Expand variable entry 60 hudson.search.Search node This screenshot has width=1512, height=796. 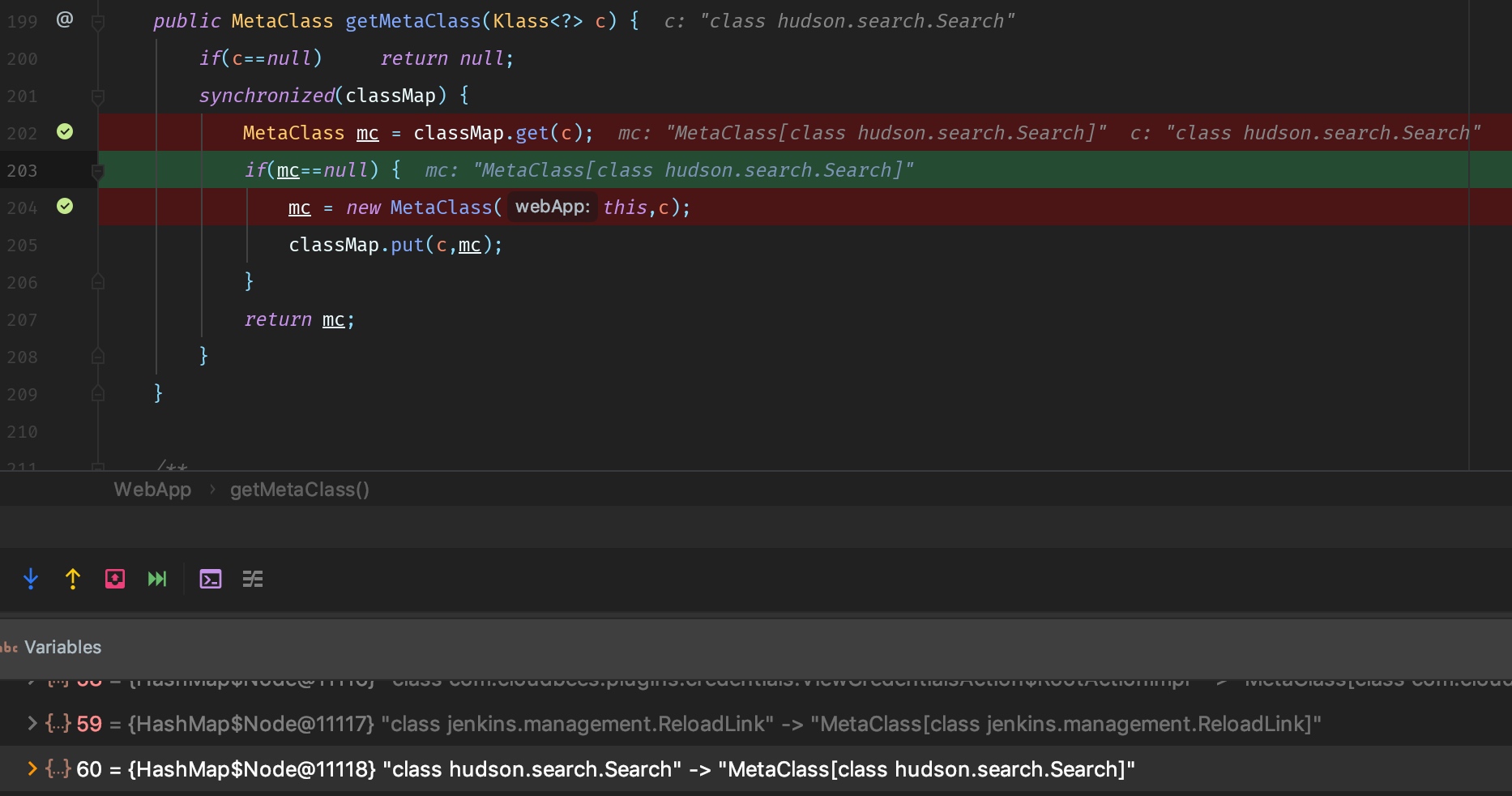(x=32, y=768)
